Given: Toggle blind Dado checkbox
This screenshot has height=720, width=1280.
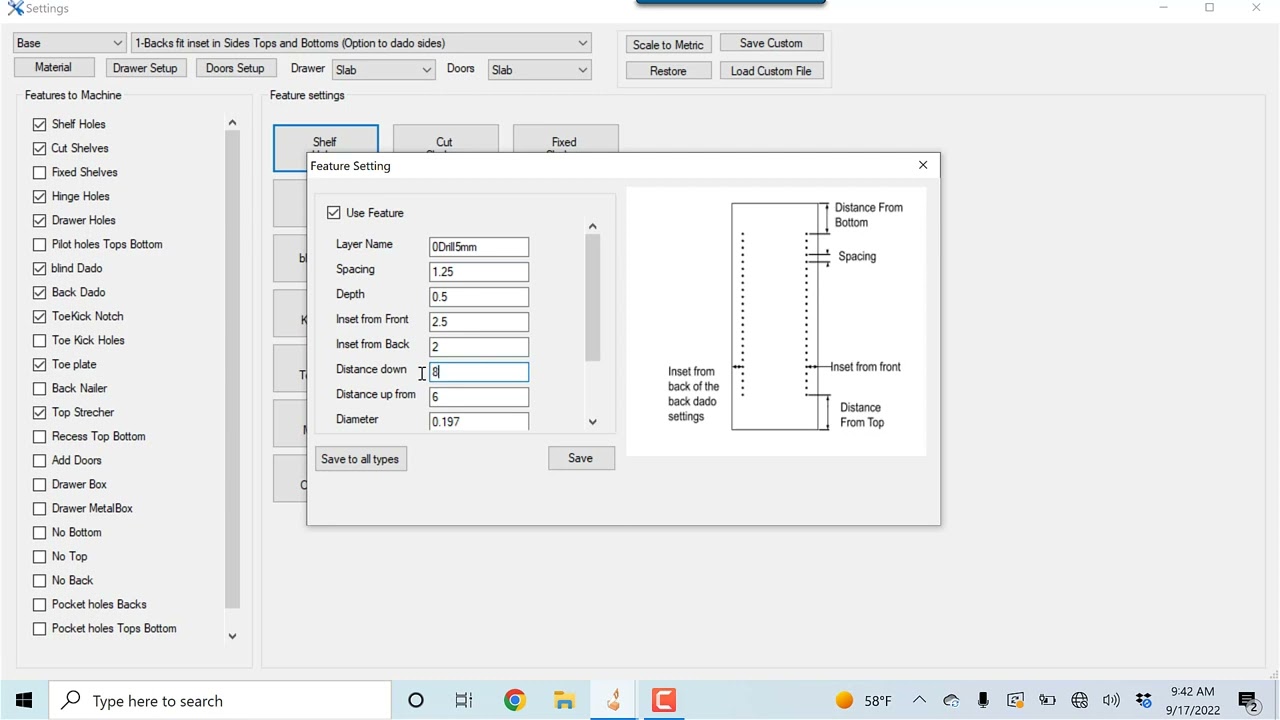Looking at the screenshot, I should tap(39, 268).
